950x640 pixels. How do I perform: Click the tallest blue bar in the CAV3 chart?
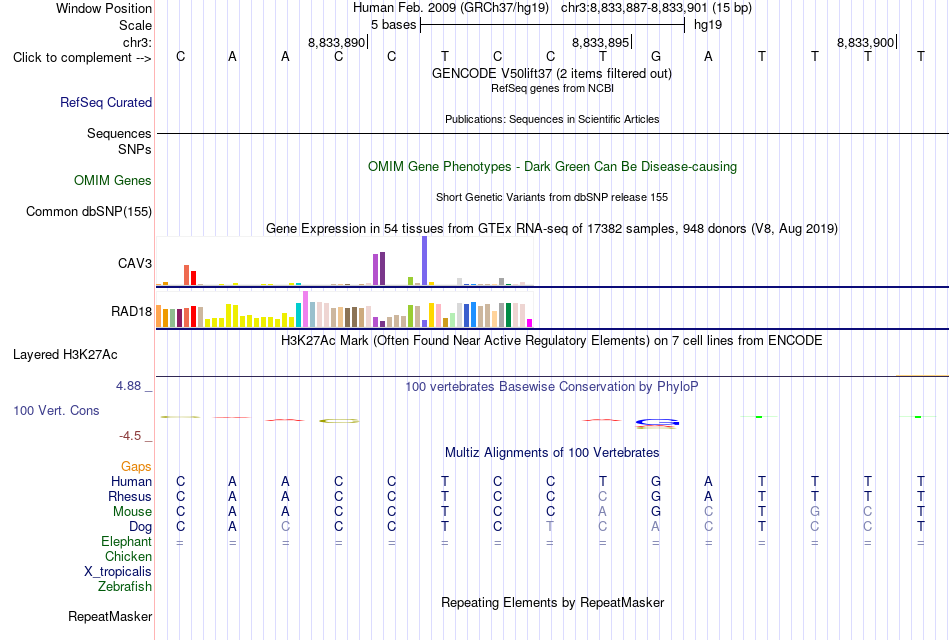[x=425, y=261]
